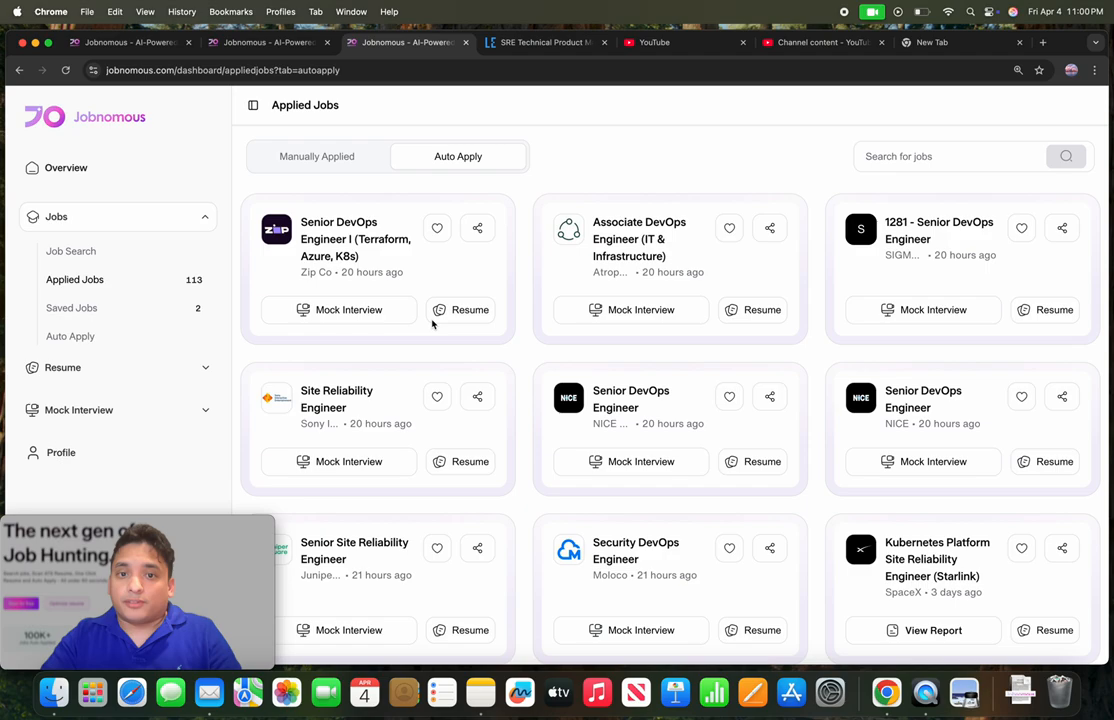Image resolution: width=1114 pixels, height=720 pixels.
Task: Expand the Mock Interview sidebar section
Action: 118,410
